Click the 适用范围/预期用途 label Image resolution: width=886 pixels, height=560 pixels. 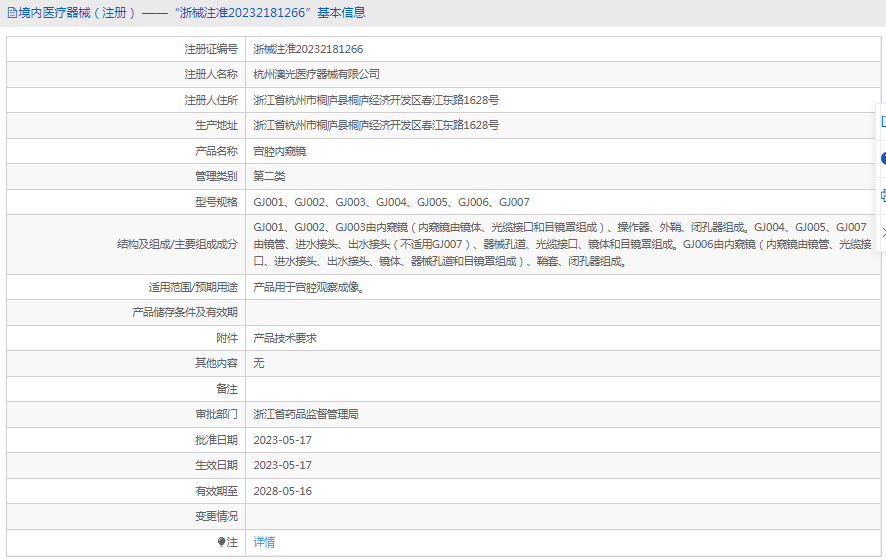193,287
